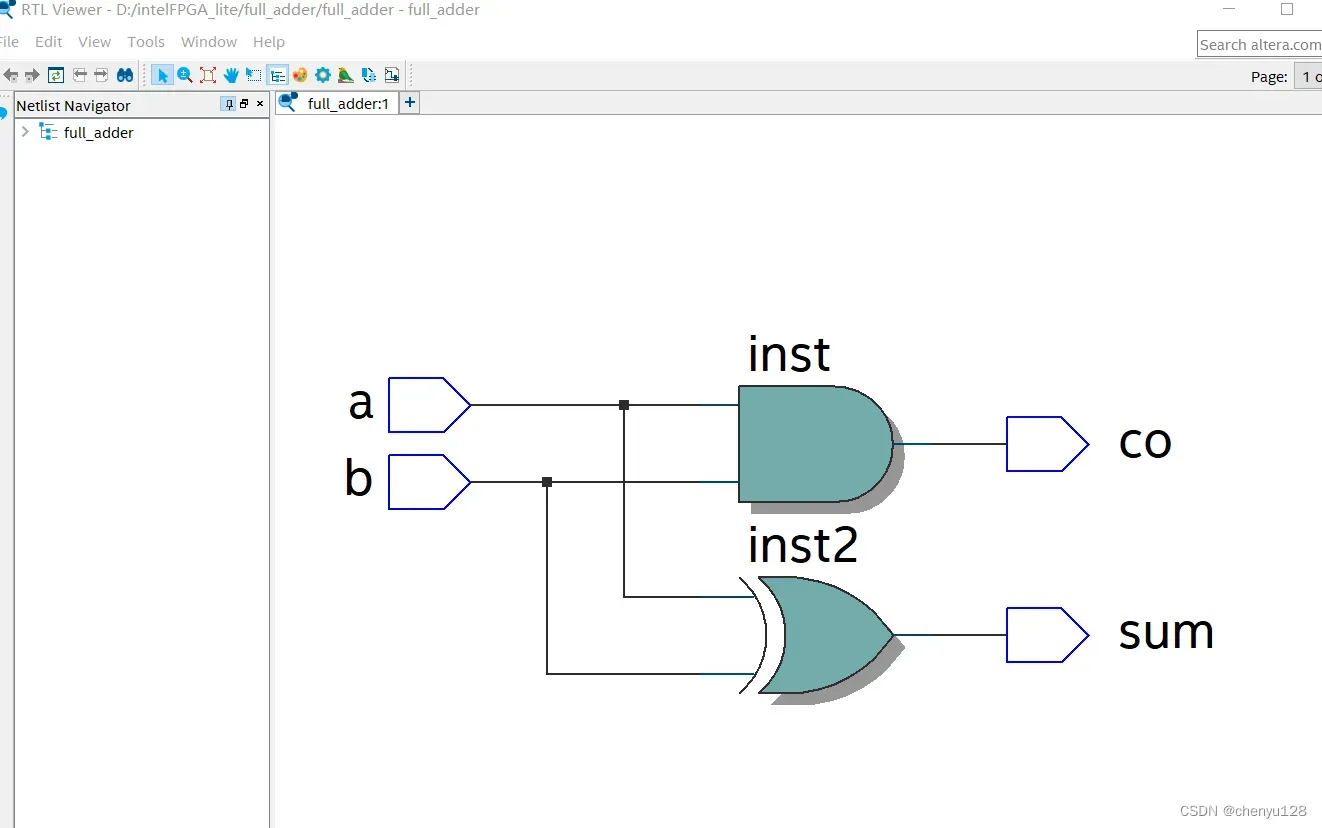Click the "inst" label text
The width and height of the screenshot is (1322, 828).
click(x=789, y=354)
